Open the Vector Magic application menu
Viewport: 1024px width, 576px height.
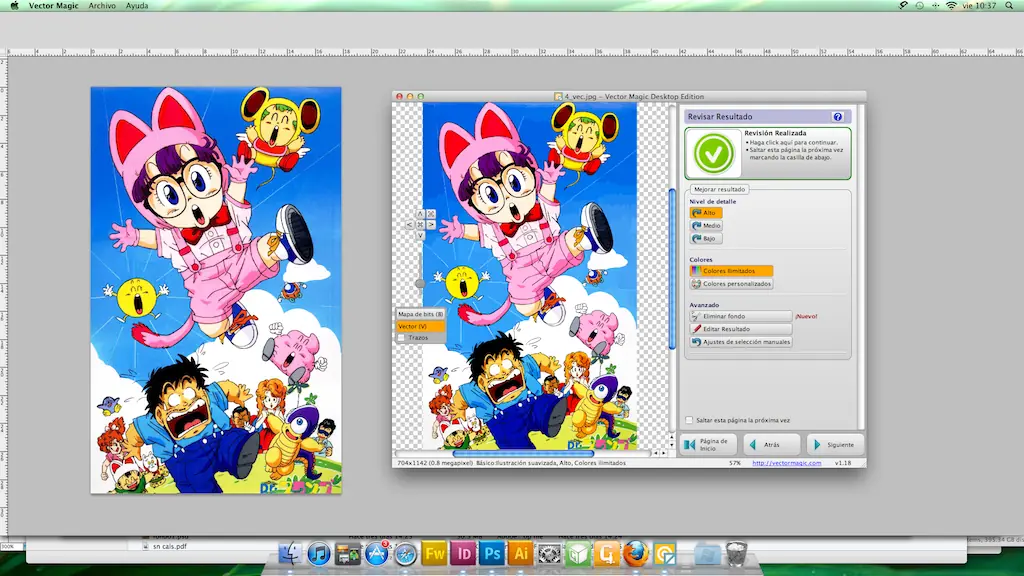pyautogui.click(x=54, y=5)
